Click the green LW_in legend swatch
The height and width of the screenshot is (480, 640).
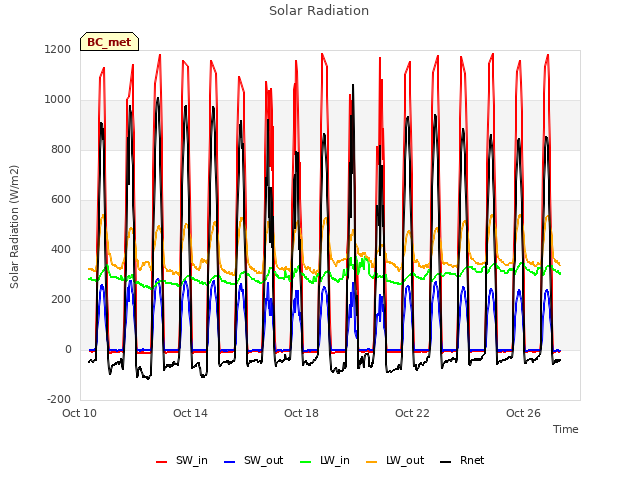306,462
